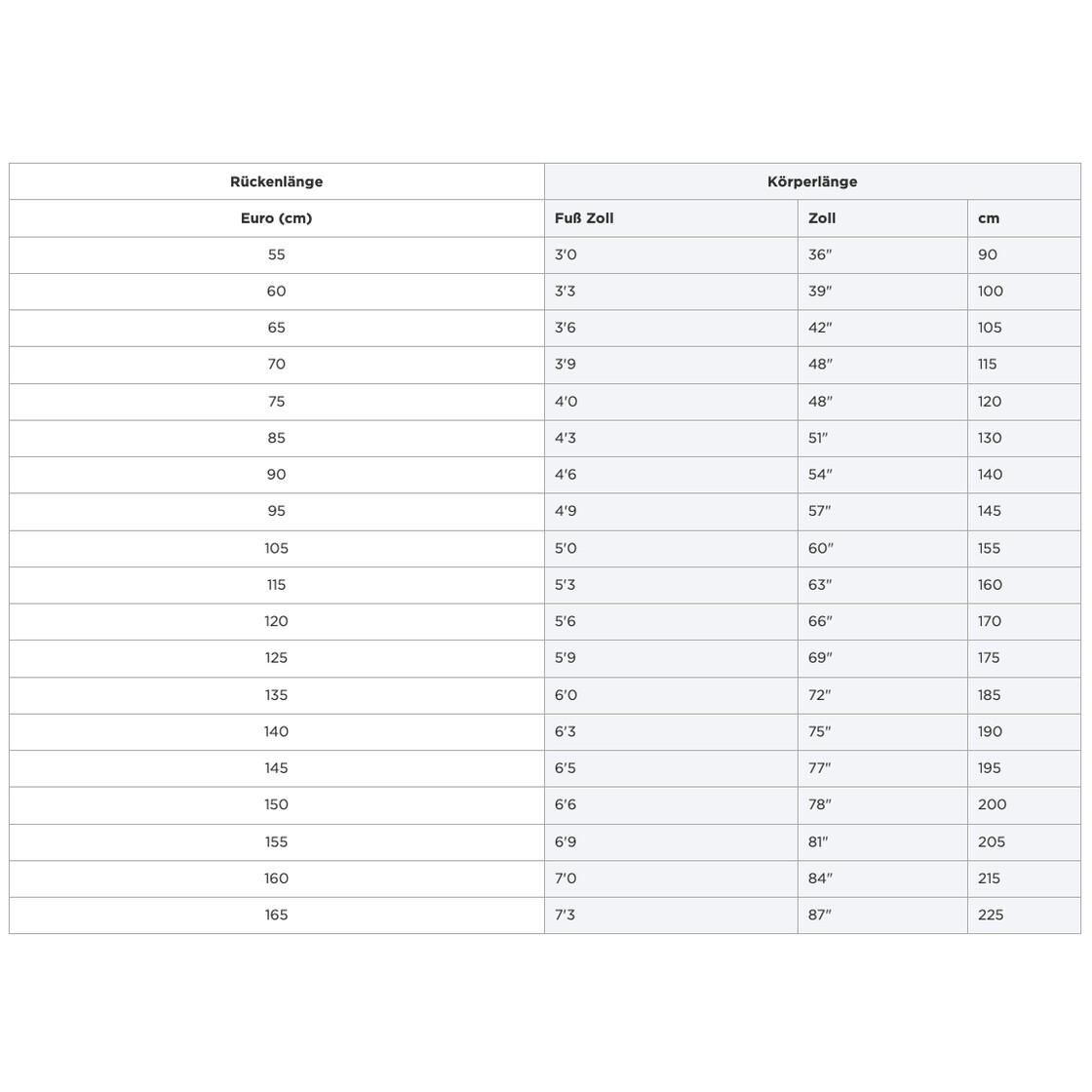Click the cm subheader in Körperlänge
Image resolution: width=1092 pixels, height=1092 pixels.
click(x=989, y=218)
